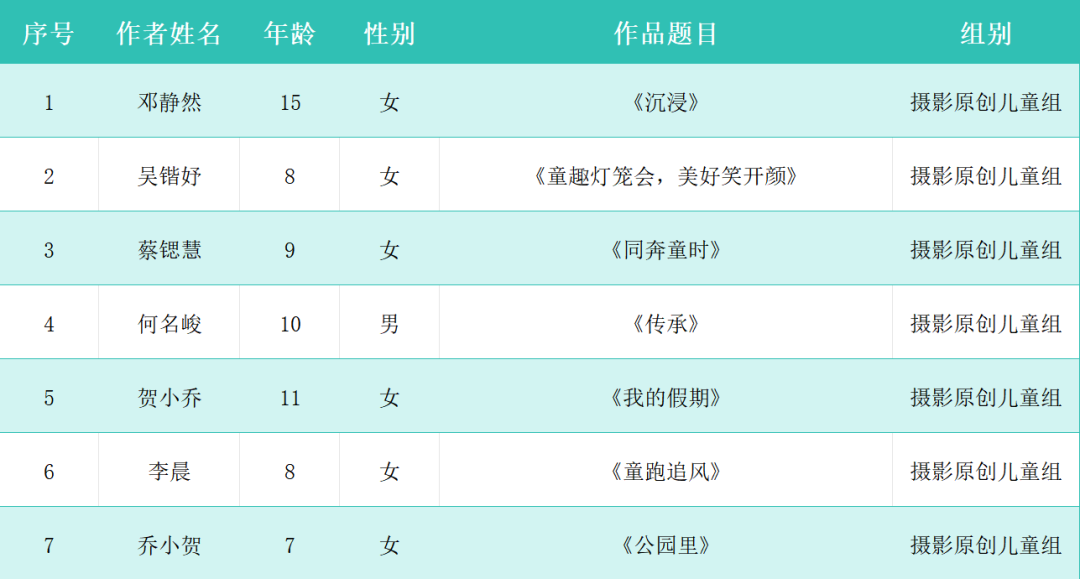Click the cell containing 吴锴妤
Screen dimensions: 1080x579
[169, 176]
